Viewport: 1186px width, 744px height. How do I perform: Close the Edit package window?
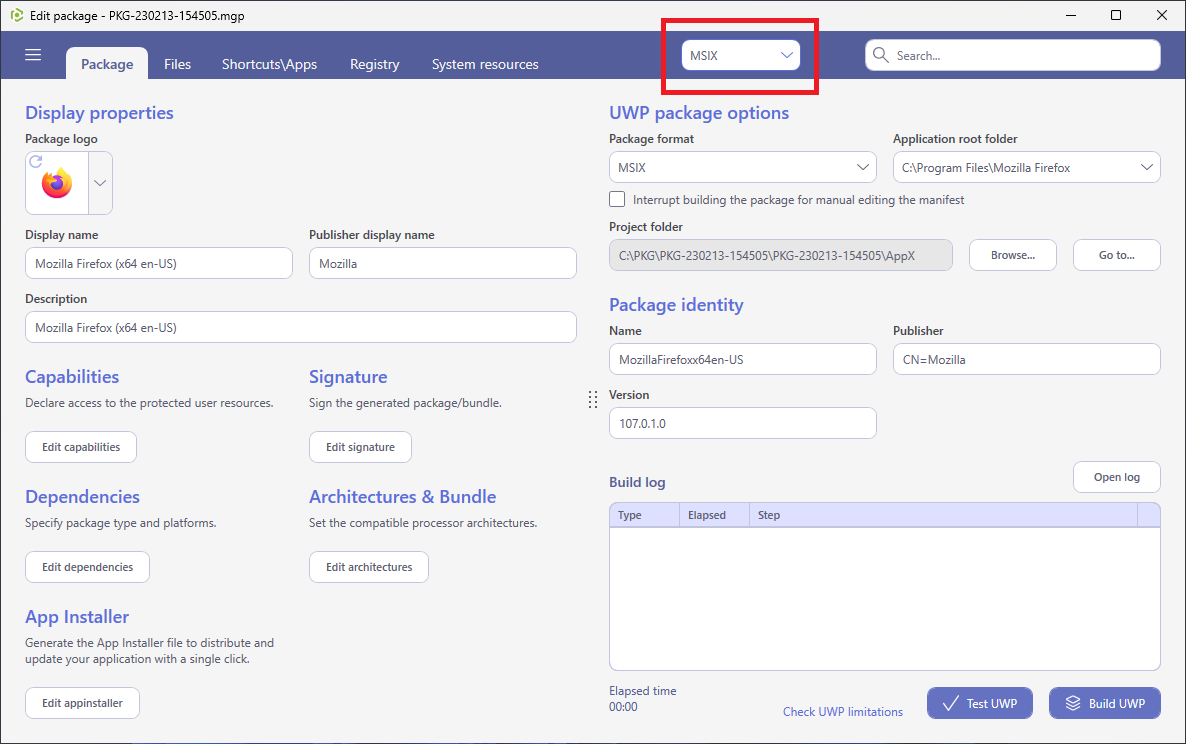pyautogui.click(x=1162, y=15)
